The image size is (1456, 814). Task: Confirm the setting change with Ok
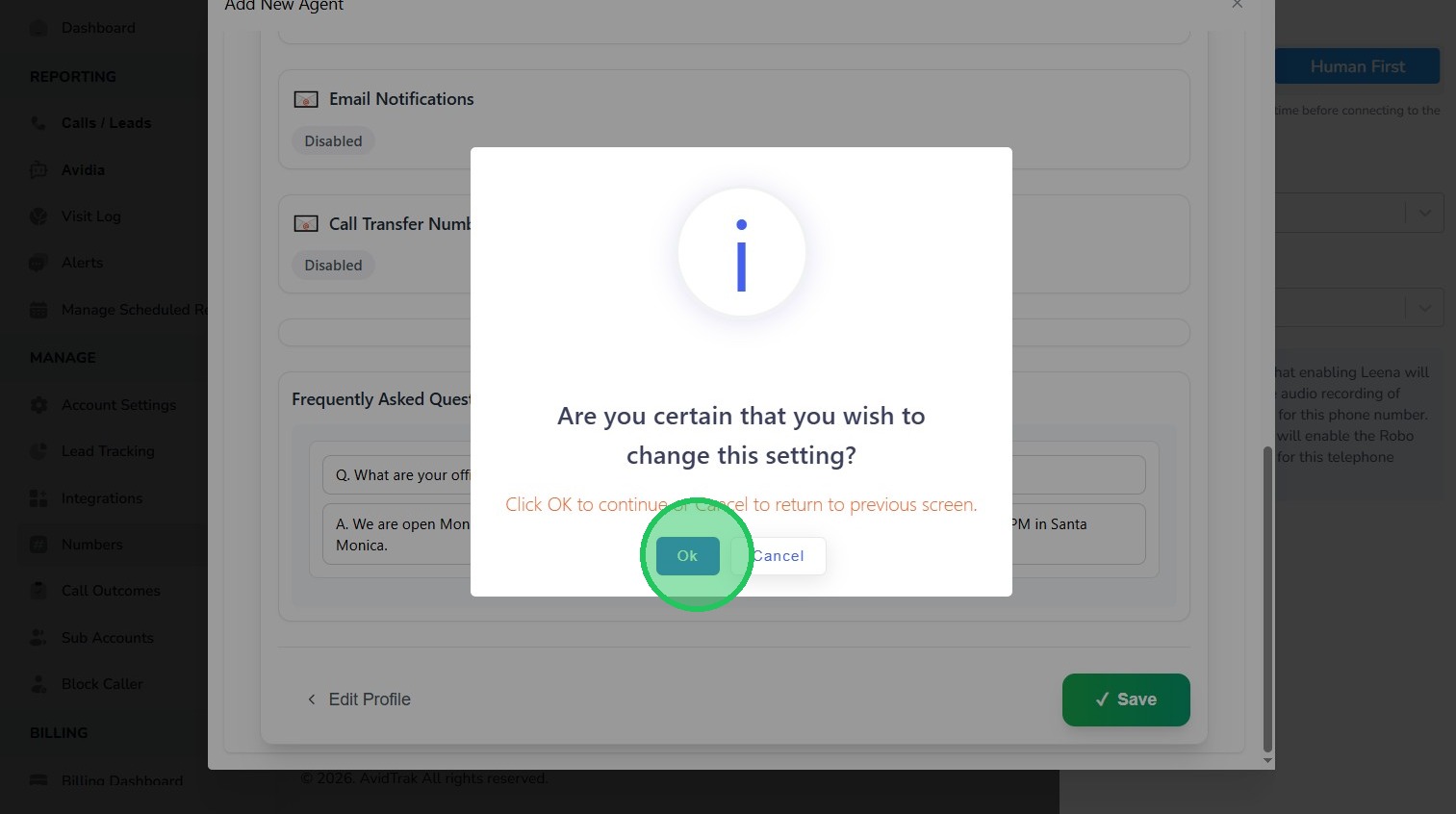(687, 555)
